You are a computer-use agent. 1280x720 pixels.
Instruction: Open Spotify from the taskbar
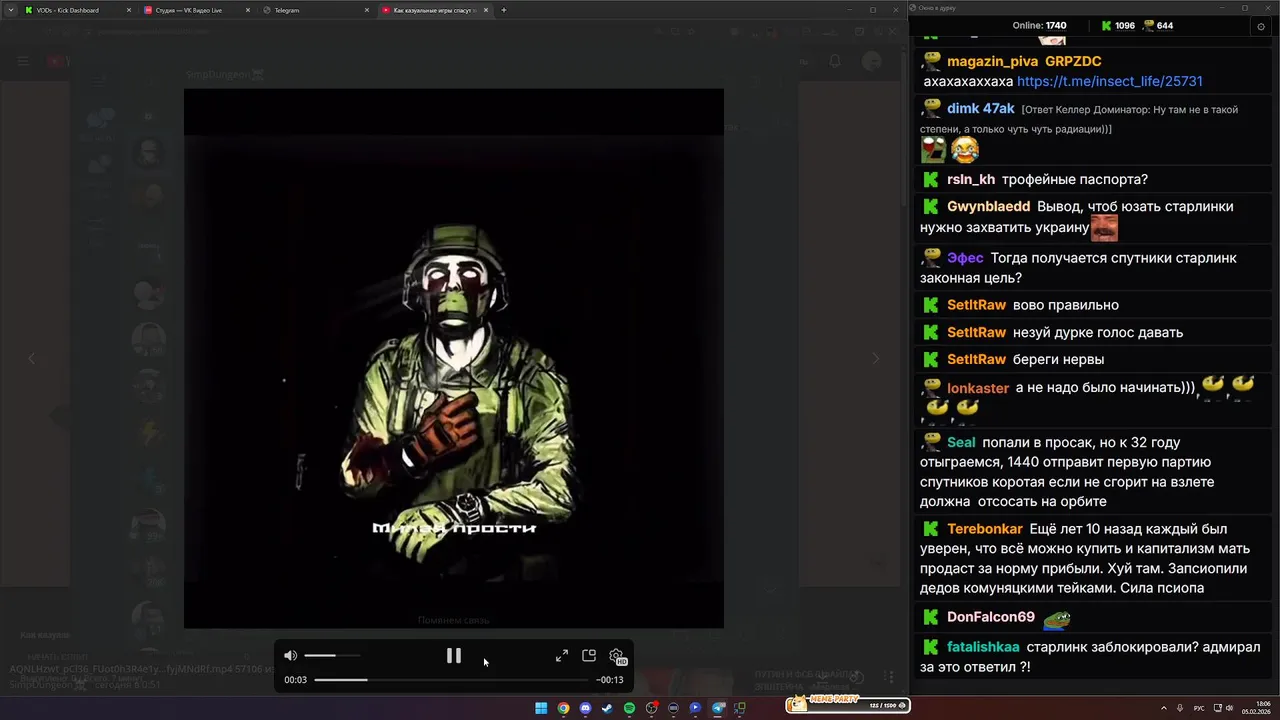tap(629, 708)
